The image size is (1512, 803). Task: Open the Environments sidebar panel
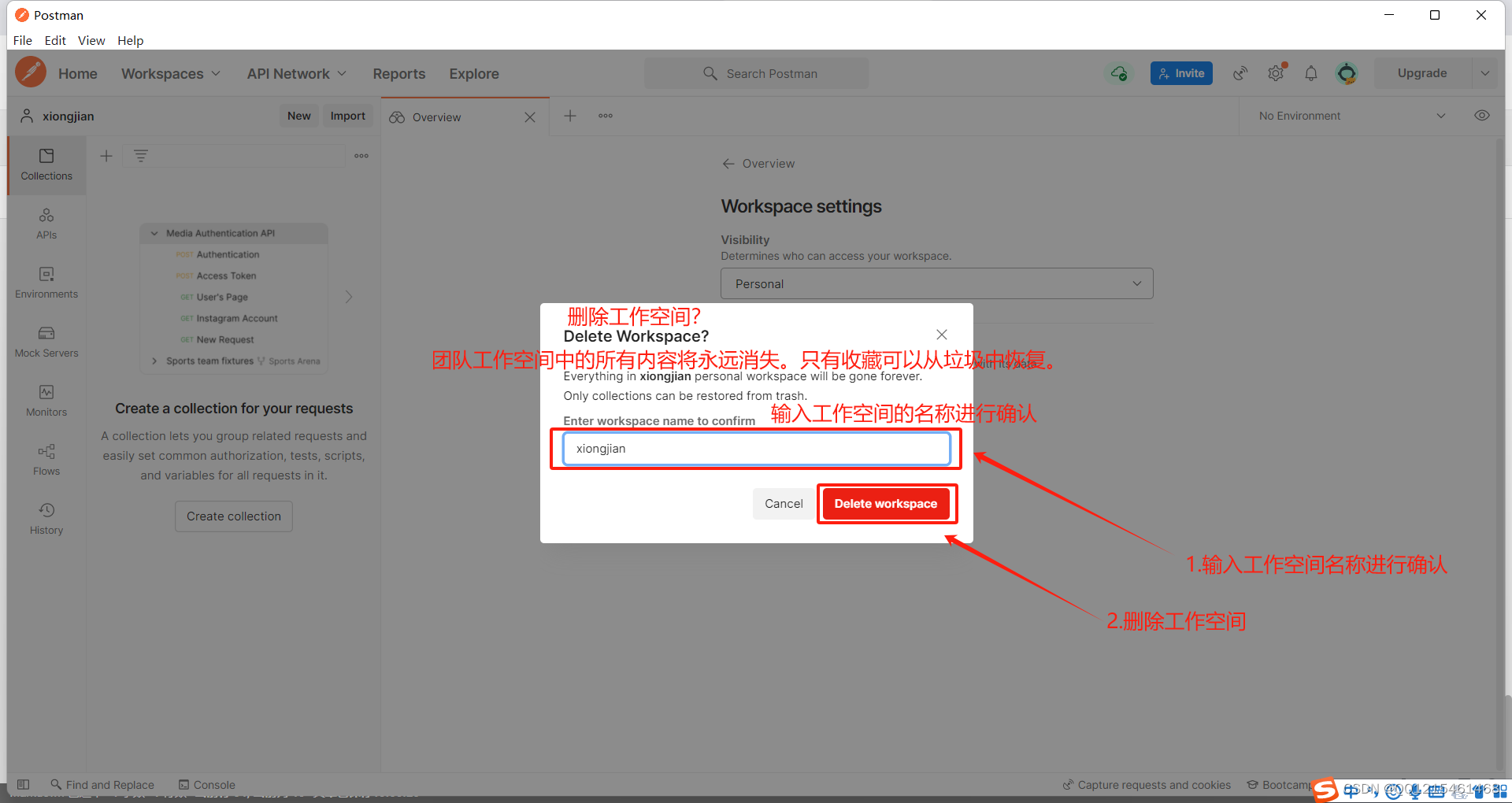click(x=46, y=283)
